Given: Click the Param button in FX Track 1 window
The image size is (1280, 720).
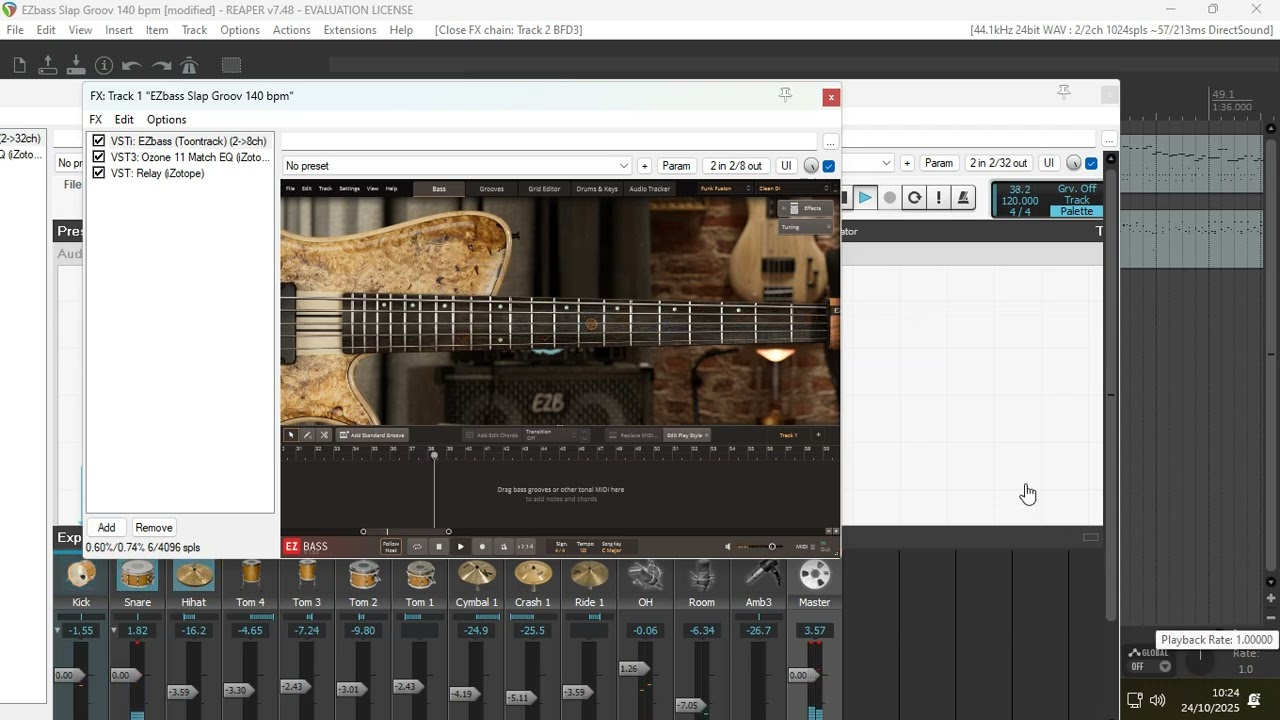Looking at the screenshot, I should [676, 166].
